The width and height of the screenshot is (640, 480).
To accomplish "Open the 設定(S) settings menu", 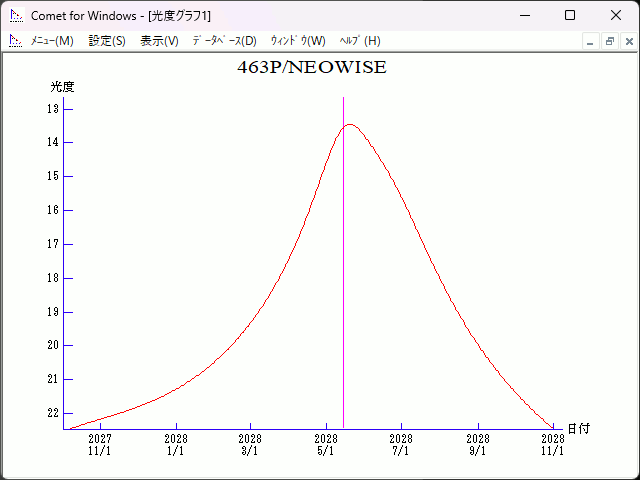I will (x=107, y=41).
